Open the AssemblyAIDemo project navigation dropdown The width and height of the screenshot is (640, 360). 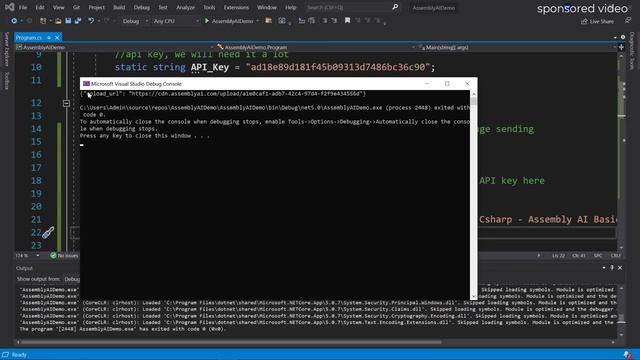(115, 47)
